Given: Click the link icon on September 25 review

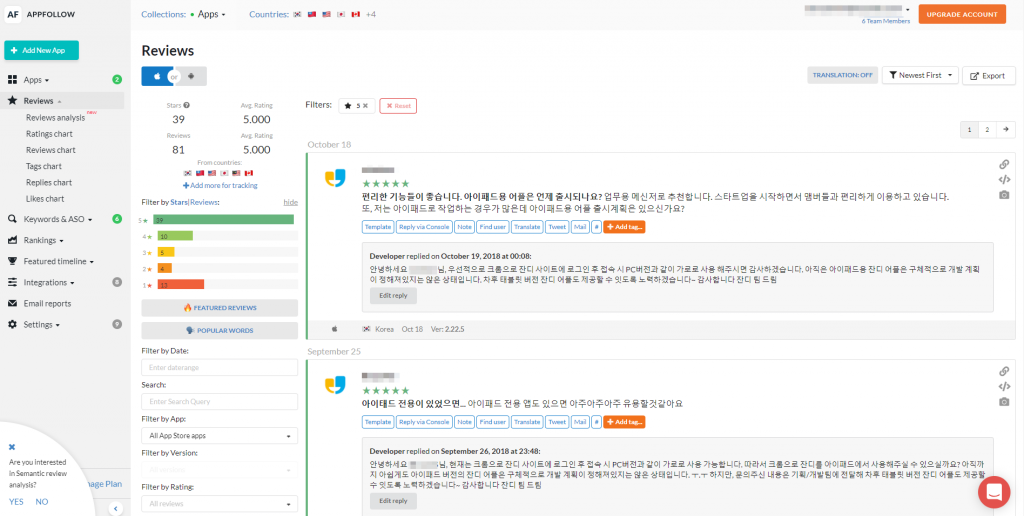Looking at the screenshot, I should pyautogui.click(x=1004, y=371).
